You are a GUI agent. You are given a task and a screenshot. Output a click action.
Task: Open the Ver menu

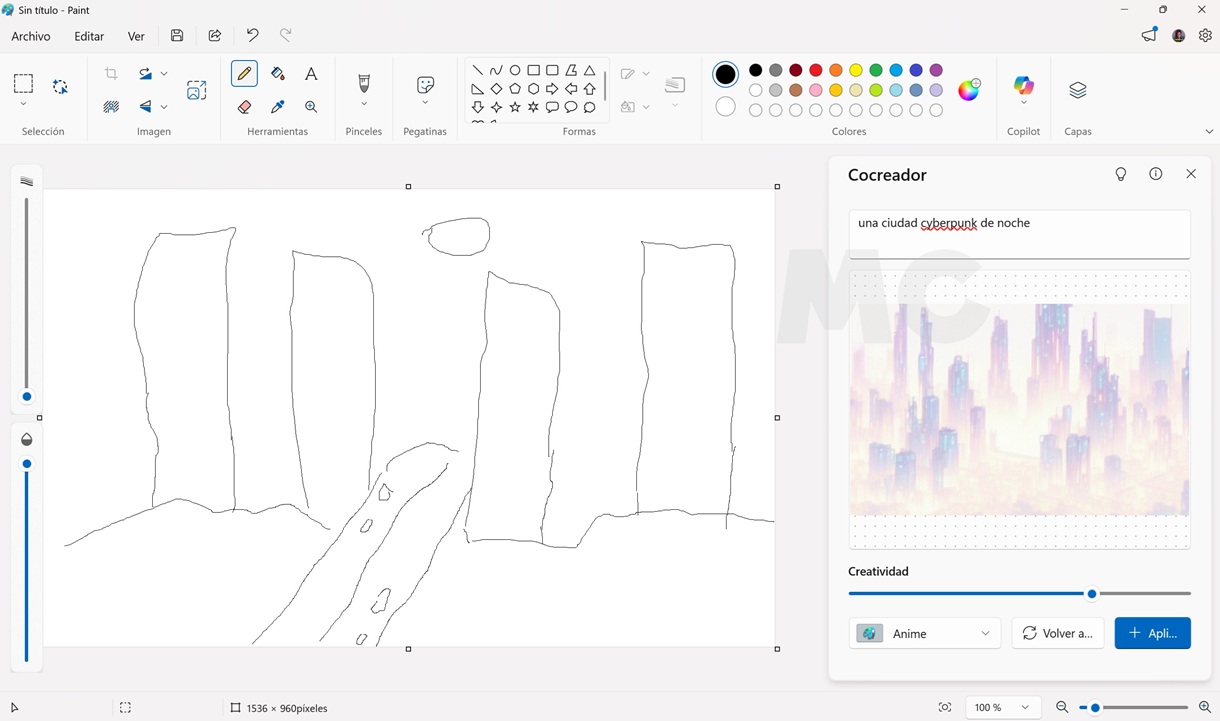[x=136, y=36]
